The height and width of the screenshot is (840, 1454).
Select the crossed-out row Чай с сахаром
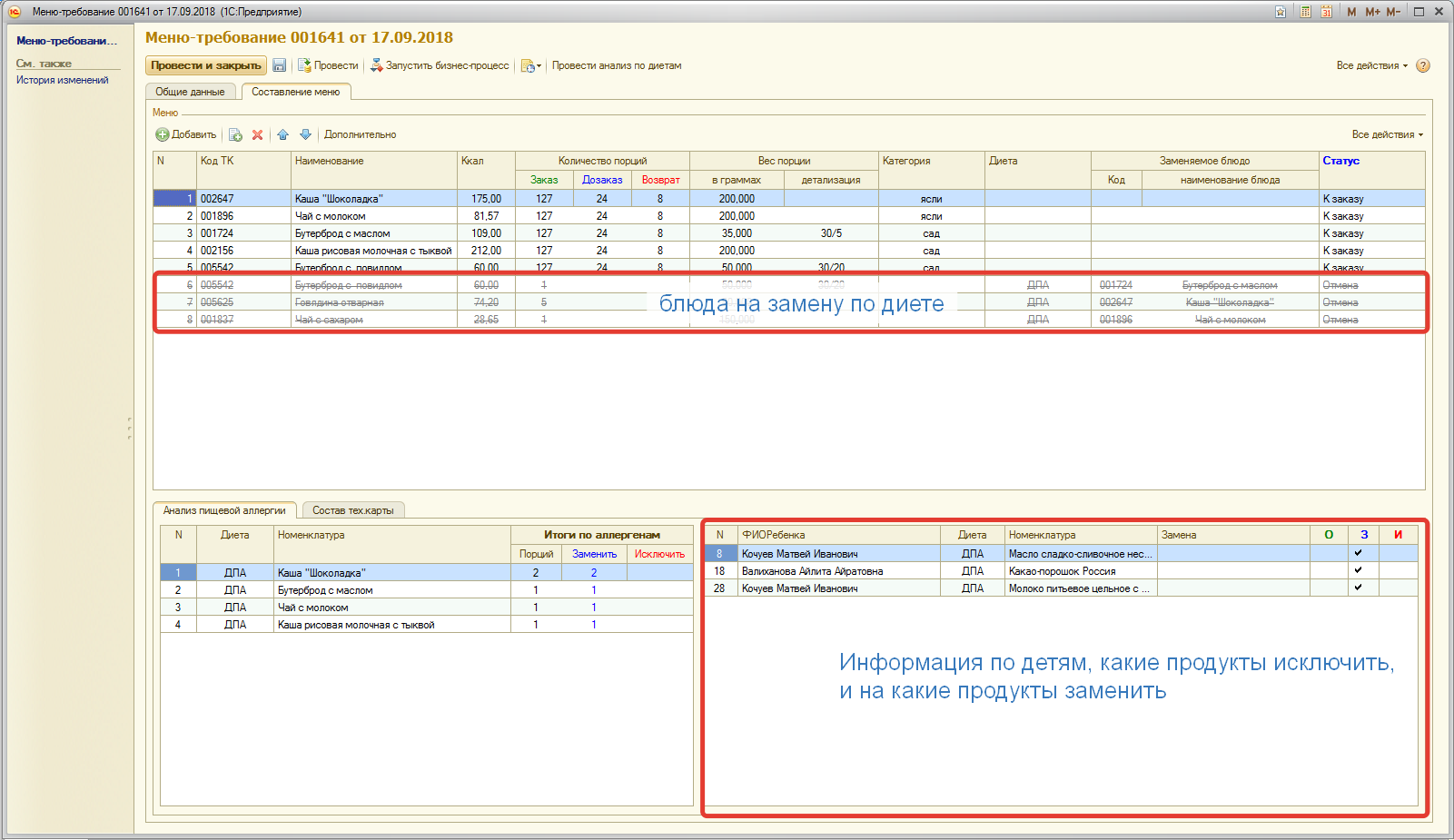(789, 320)
